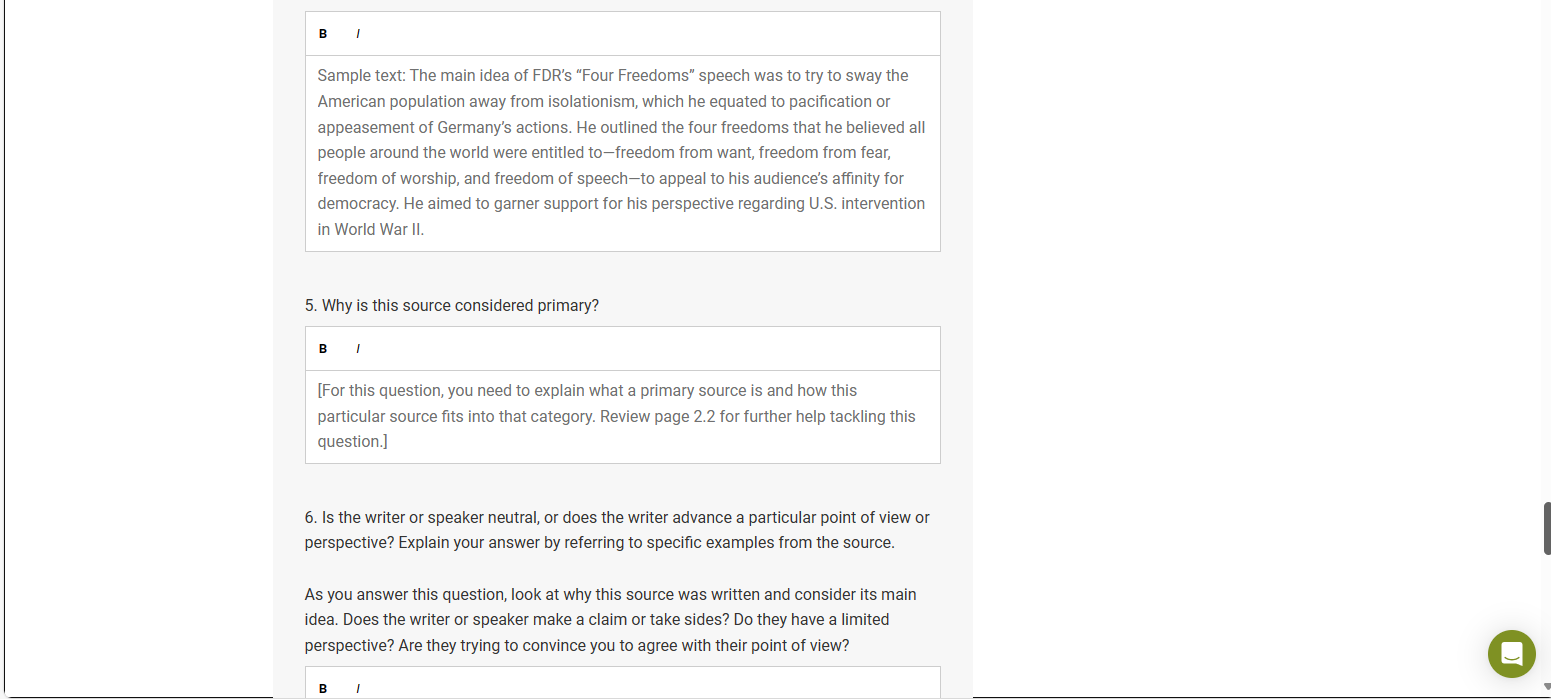This screenshot has width=1551, height=699.
Task: Toggle bold in the Sample text editor
Action: [x=323, y=34]
